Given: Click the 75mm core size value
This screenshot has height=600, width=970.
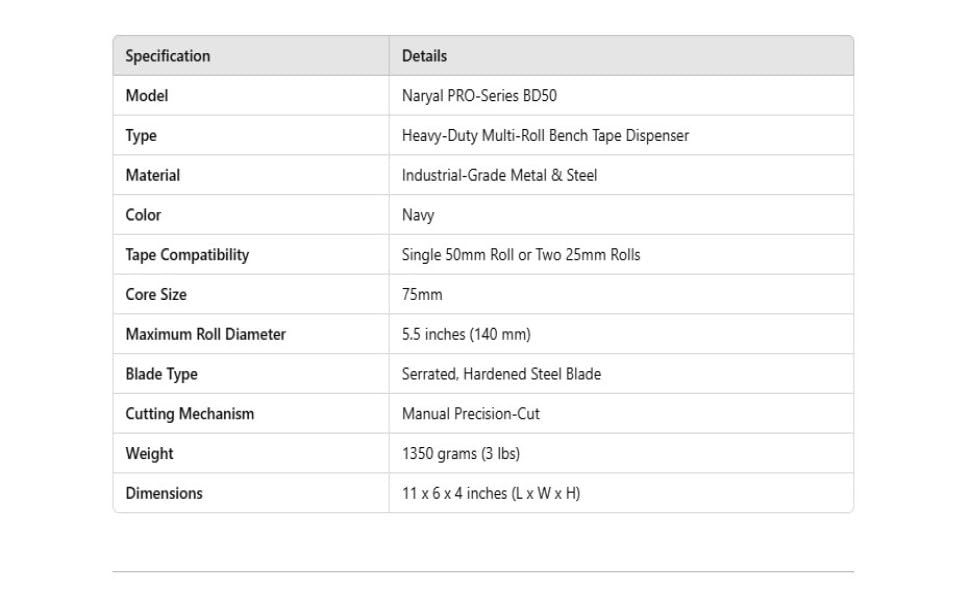Looking at the screenshot, I should click(422, 295).
